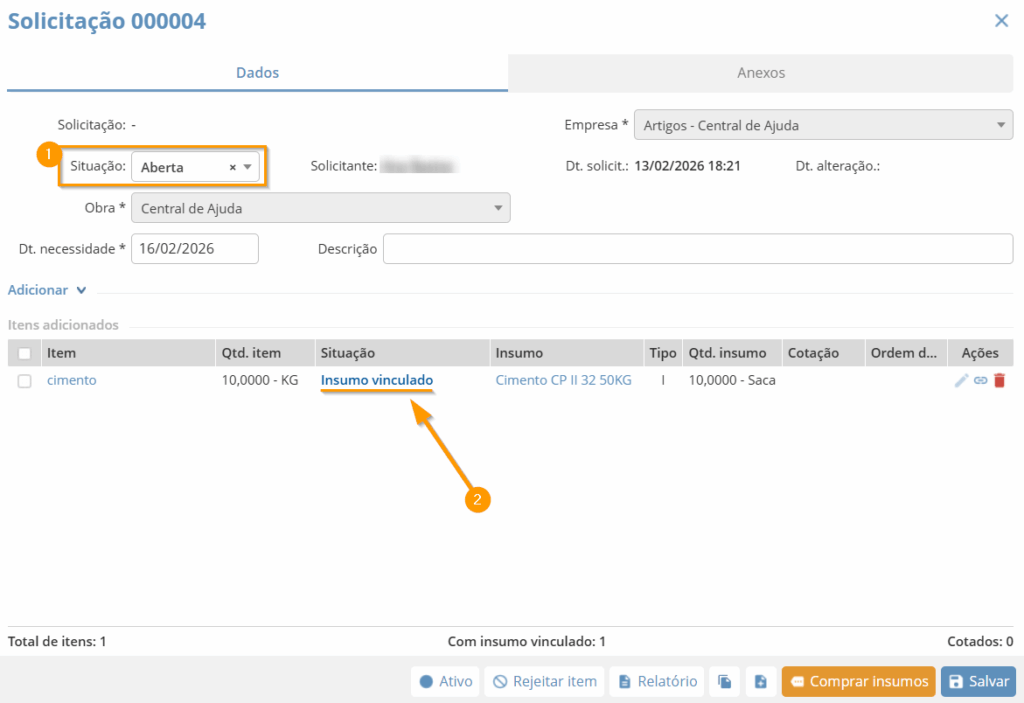The image size is (1024, 703).
Task: Expand the Adicionar section
Action: click(47, 290)
